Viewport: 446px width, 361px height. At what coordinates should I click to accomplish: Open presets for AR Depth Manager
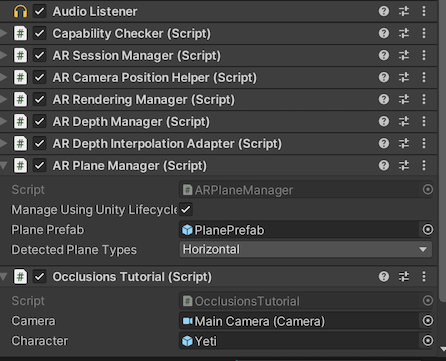(404, 121)
